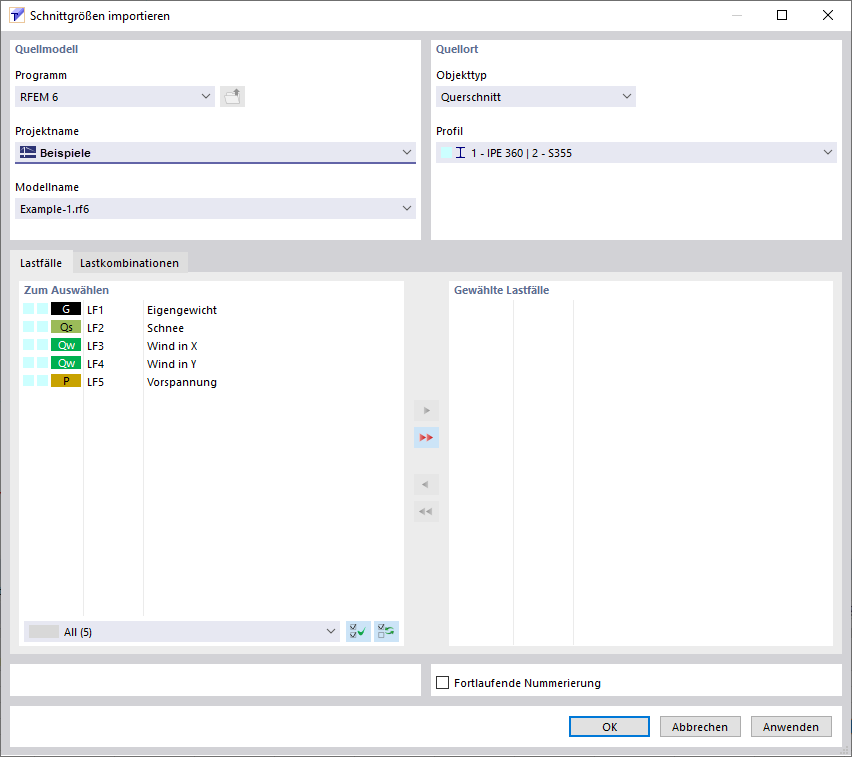Click the remove selected load case arrow

tap(426, 484)
